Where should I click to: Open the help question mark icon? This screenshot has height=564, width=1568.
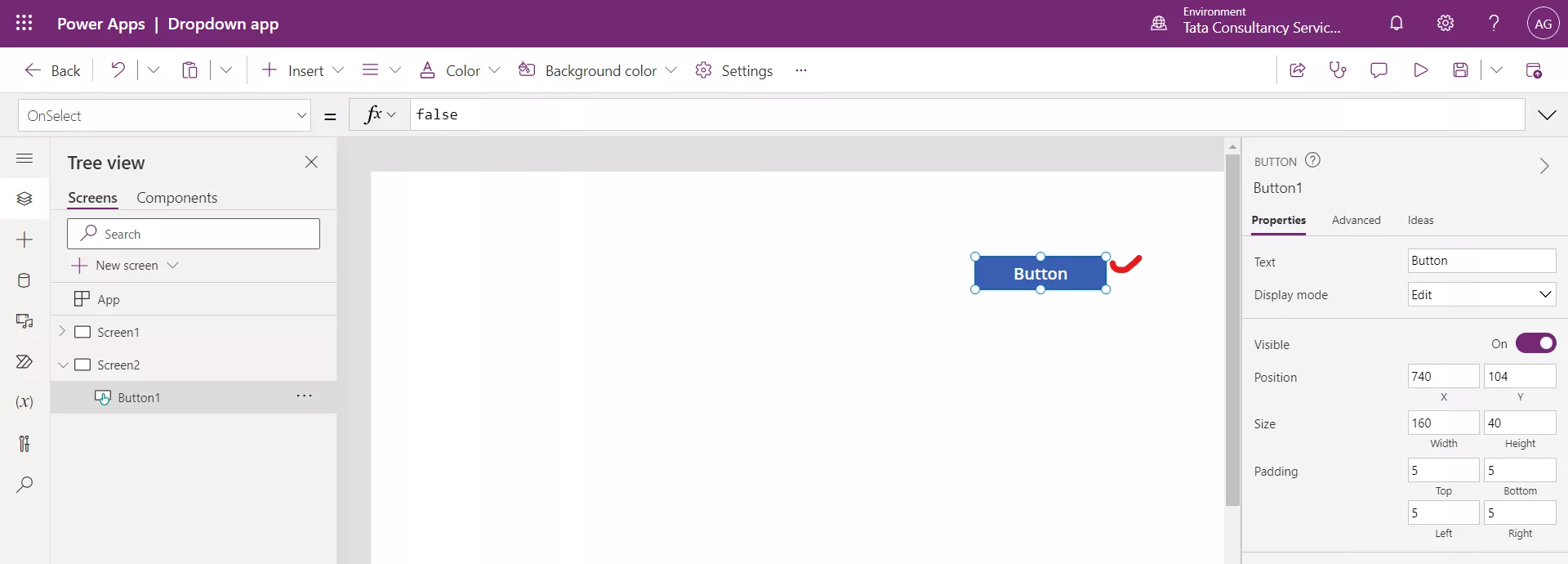pyautogui.click(x=1494, y=23)
